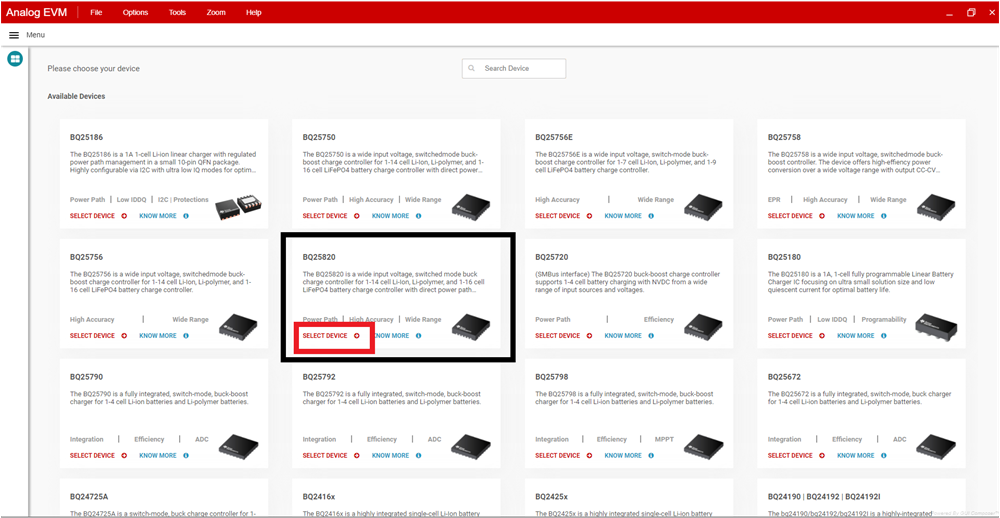Screen dimensions: 1000x518
Task: Open the Options menu
Action: pyautogui.click(x=135, y=12)
